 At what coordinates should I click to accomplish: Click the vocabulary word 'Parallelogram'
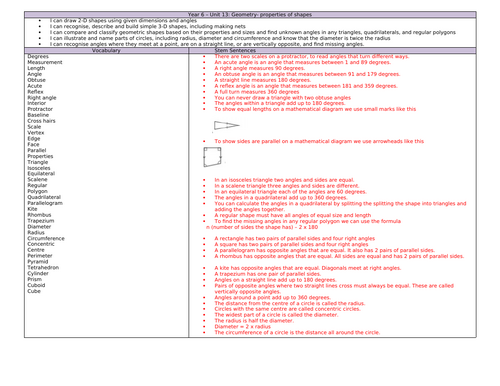tap(45, 203)
